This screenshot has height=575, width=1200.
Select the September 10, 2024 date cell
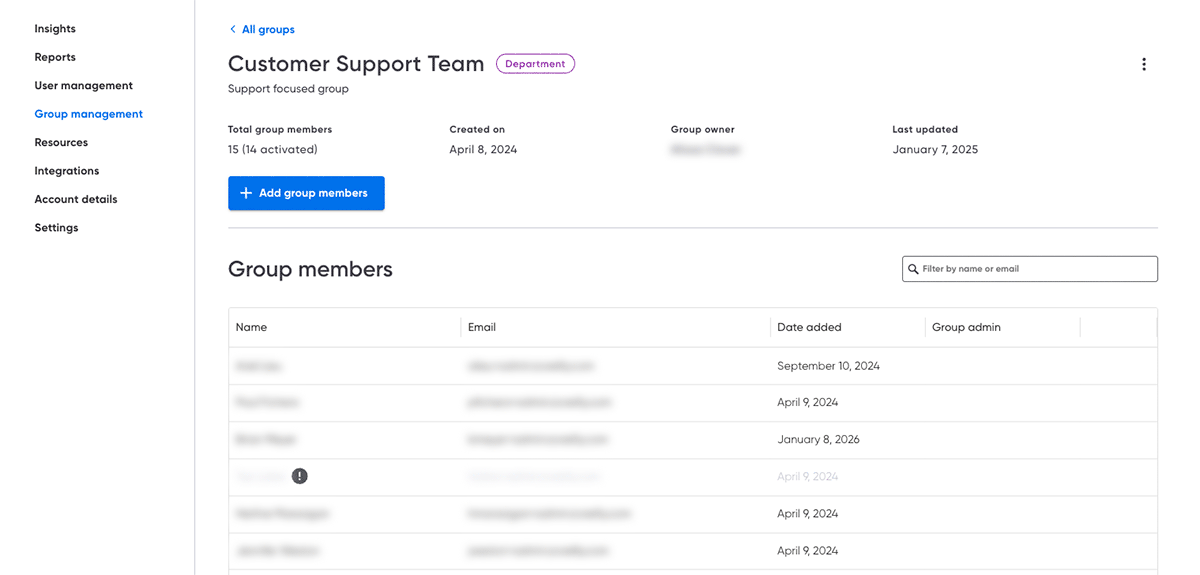tap(828, 366)
